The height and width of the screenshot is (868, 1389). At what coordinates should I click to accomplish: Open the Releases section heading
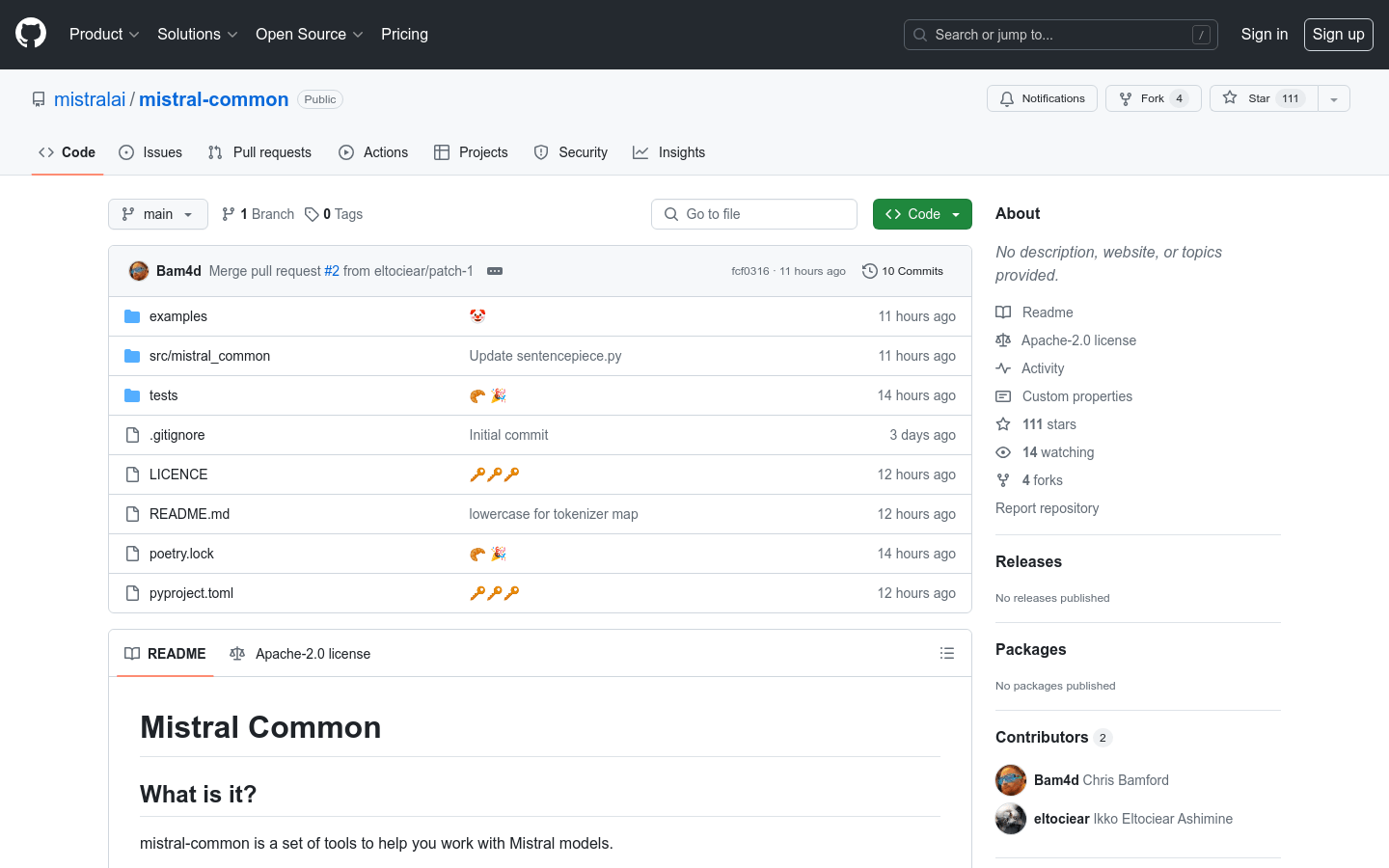pos(1028,561)
